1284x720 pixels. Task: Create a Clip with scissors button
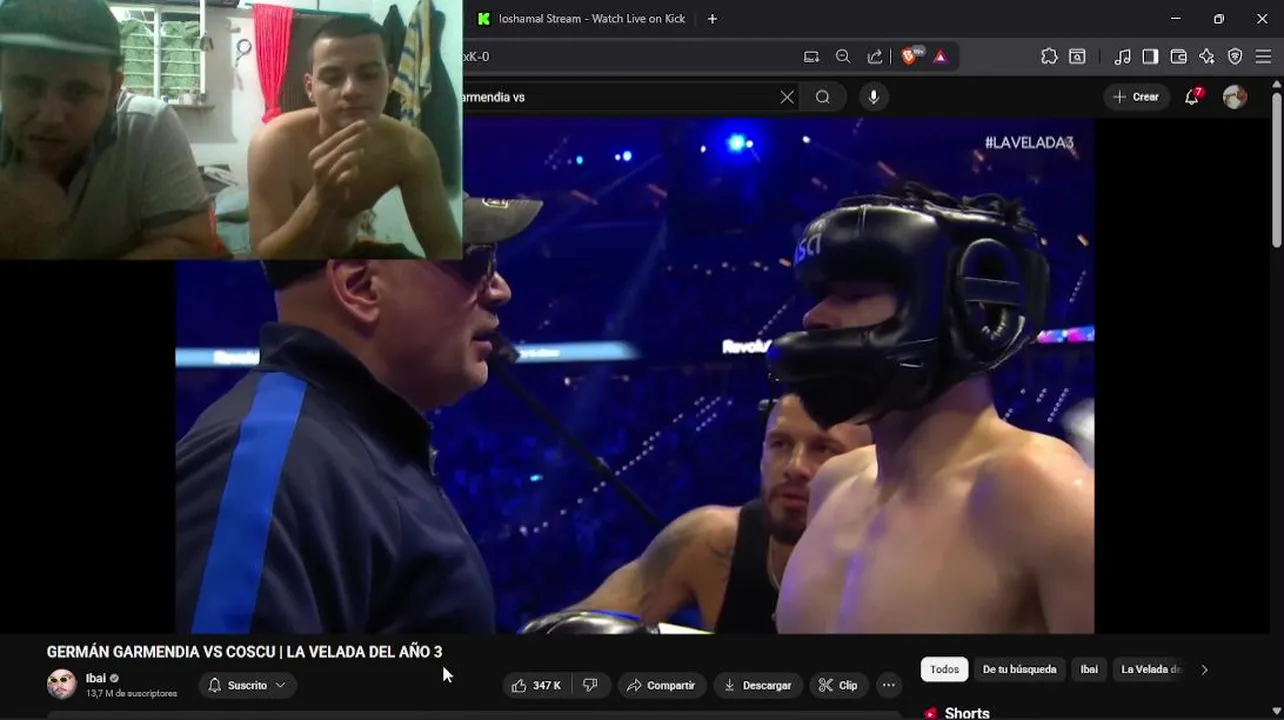pos(838,685)
